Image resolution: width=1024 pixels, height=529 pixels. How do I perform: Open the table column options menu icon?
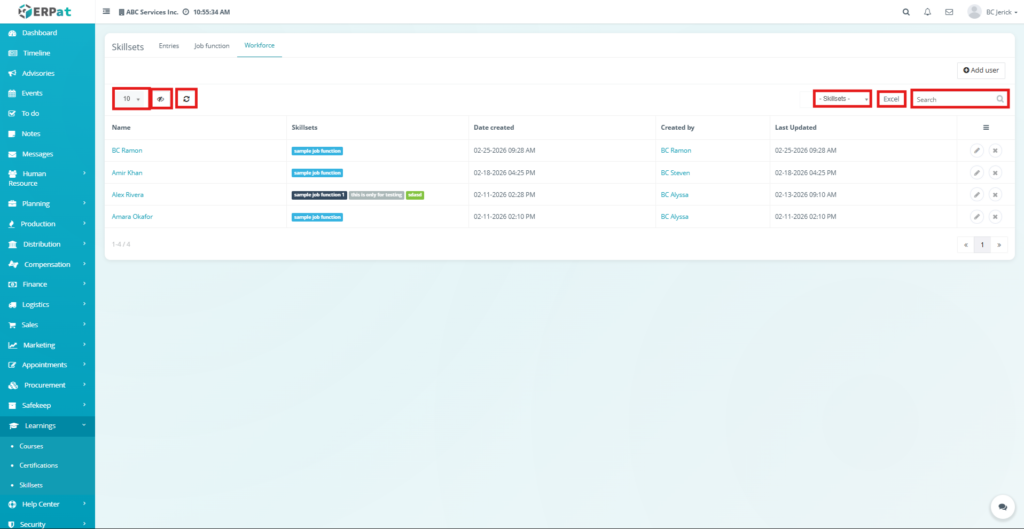(985, 128)
